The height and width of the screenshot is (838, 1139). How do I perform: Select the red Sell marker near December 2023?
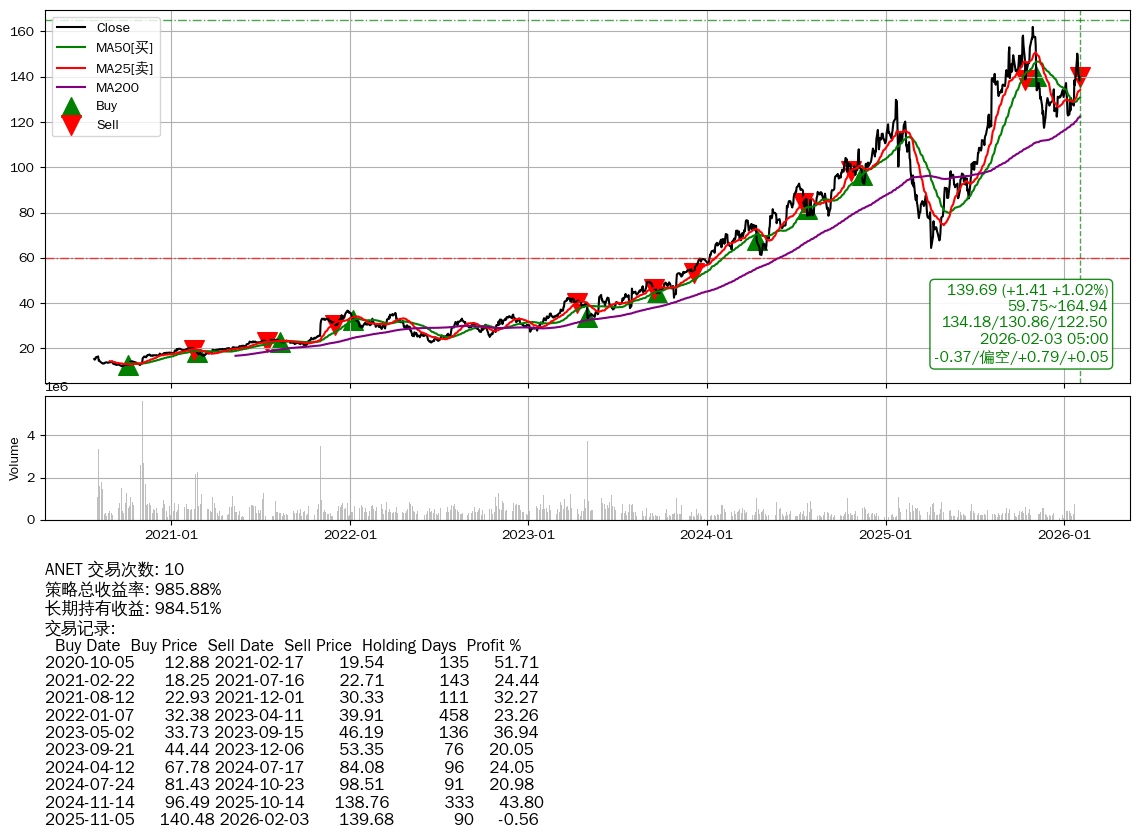coord(693,272)
